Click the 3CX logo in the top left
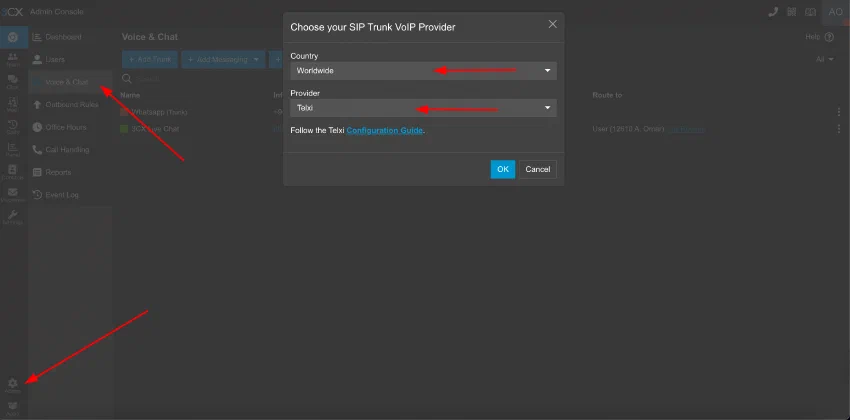This screenshot has height=420, width=850. pos(12,12)
